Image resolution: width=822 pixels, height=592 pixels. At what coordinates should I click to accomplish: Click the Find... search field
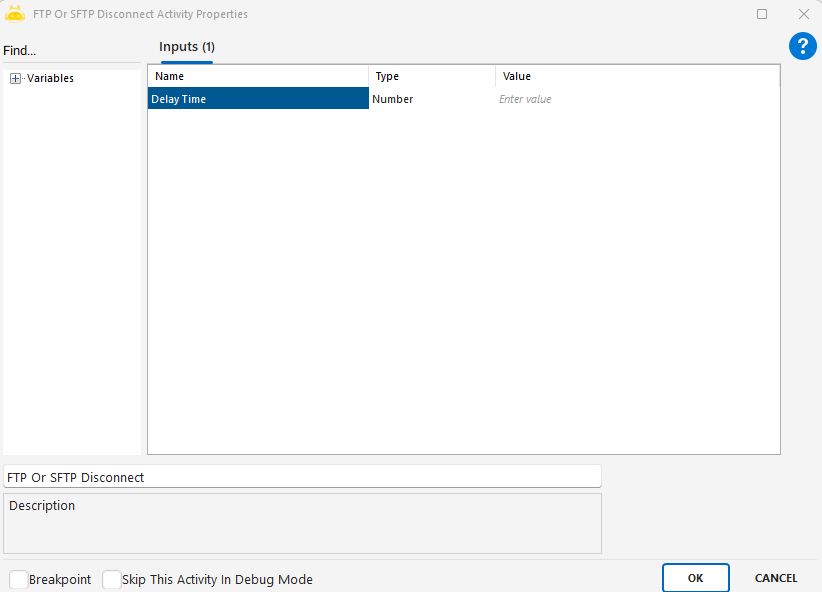tap(70, 51)
